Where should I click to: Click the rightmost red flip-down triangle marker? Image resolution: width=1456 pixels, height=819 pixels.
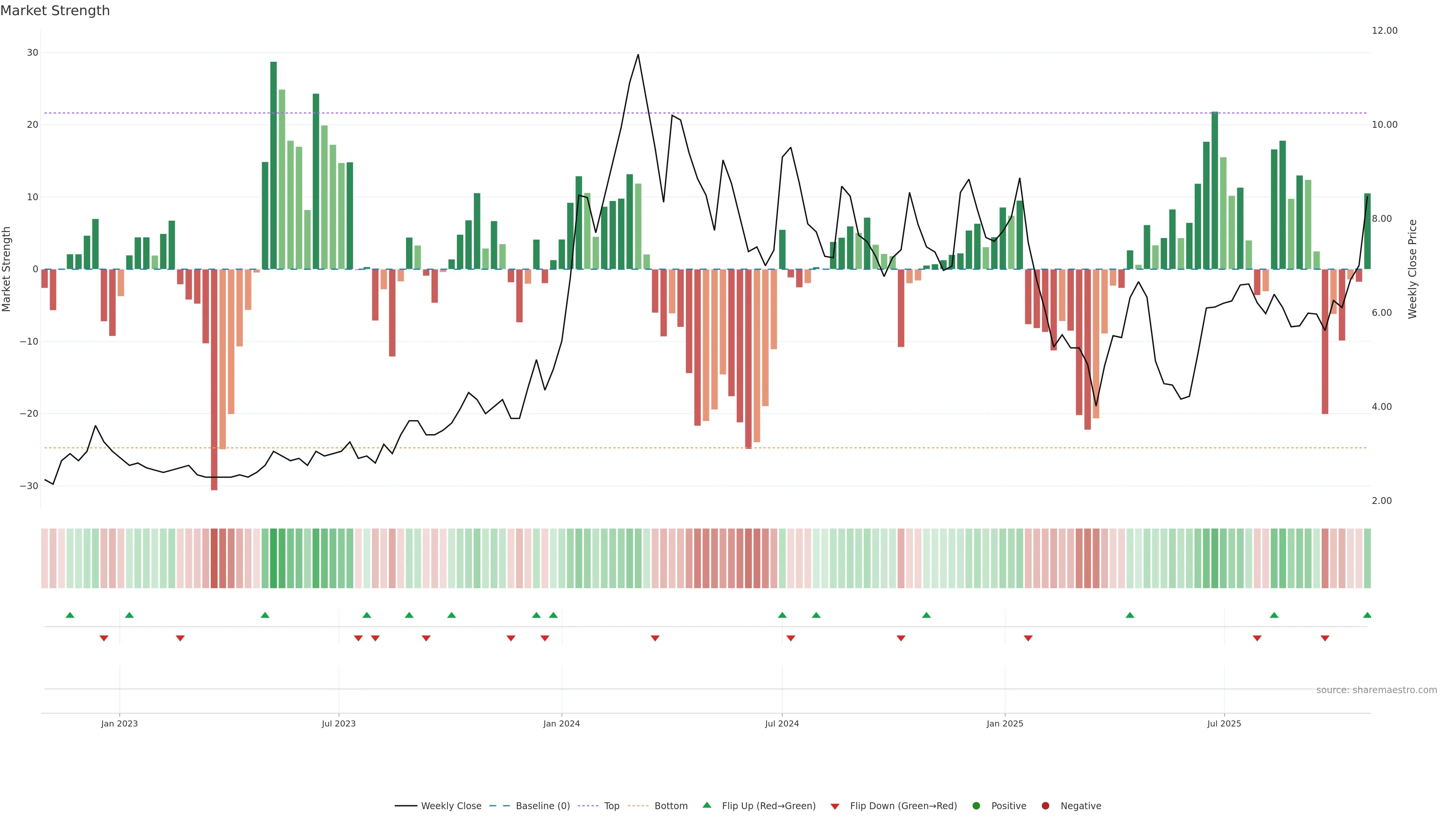coord(1325,638)
